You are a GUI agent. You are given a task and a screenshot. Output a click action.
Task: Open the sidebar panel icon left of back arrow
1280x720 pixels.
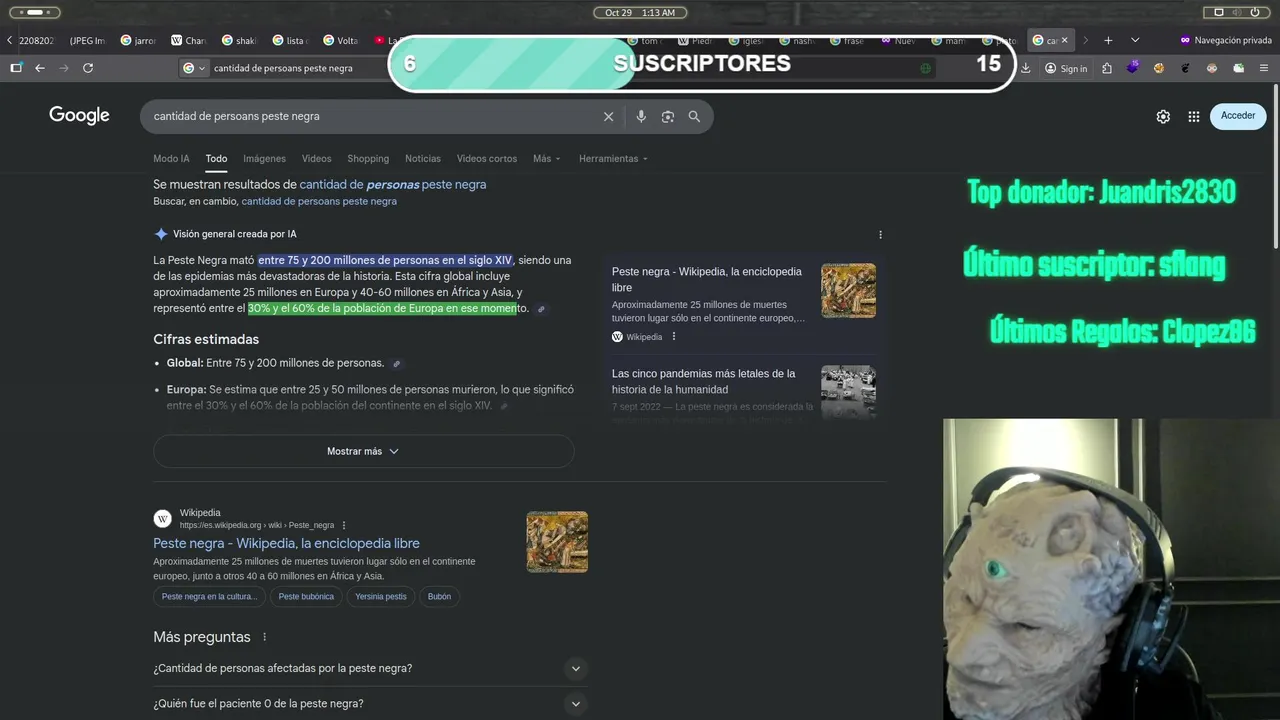[16, 68]
